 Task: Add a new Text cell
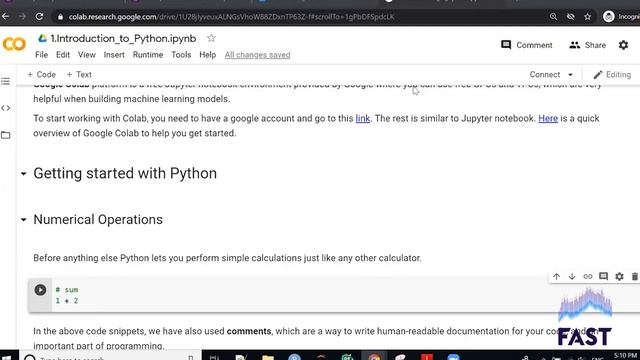[x=79, y=75]
